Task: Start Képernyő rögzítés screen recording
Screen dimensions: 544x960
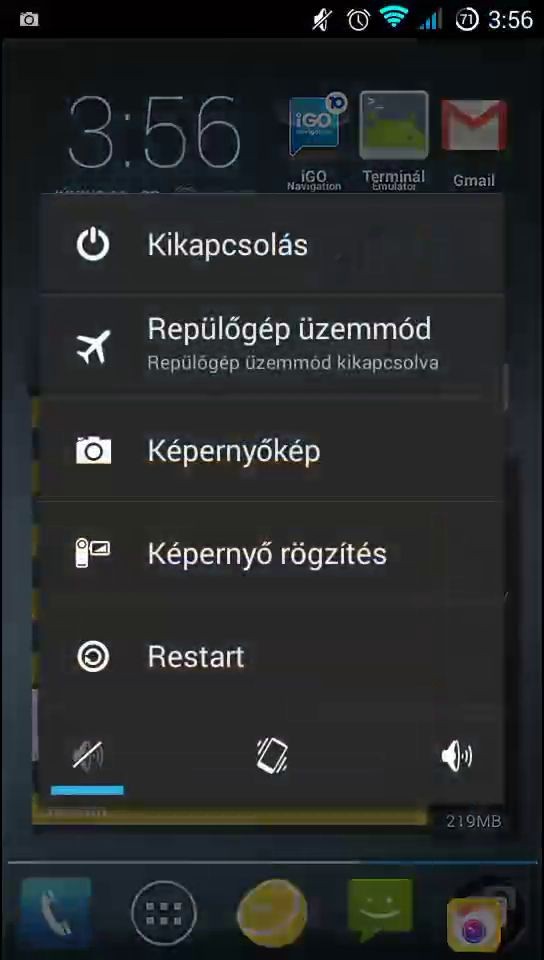Action: pyautogui.click(x=271, y=553)
